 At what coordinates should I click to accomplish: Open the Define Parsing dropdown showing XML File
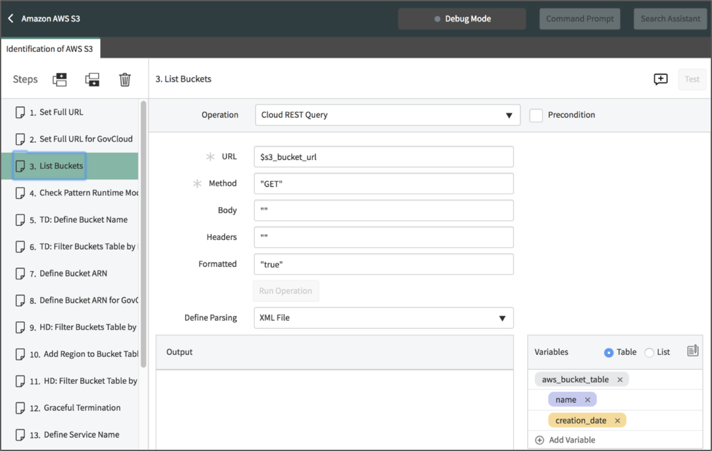(x=384, y=318)
